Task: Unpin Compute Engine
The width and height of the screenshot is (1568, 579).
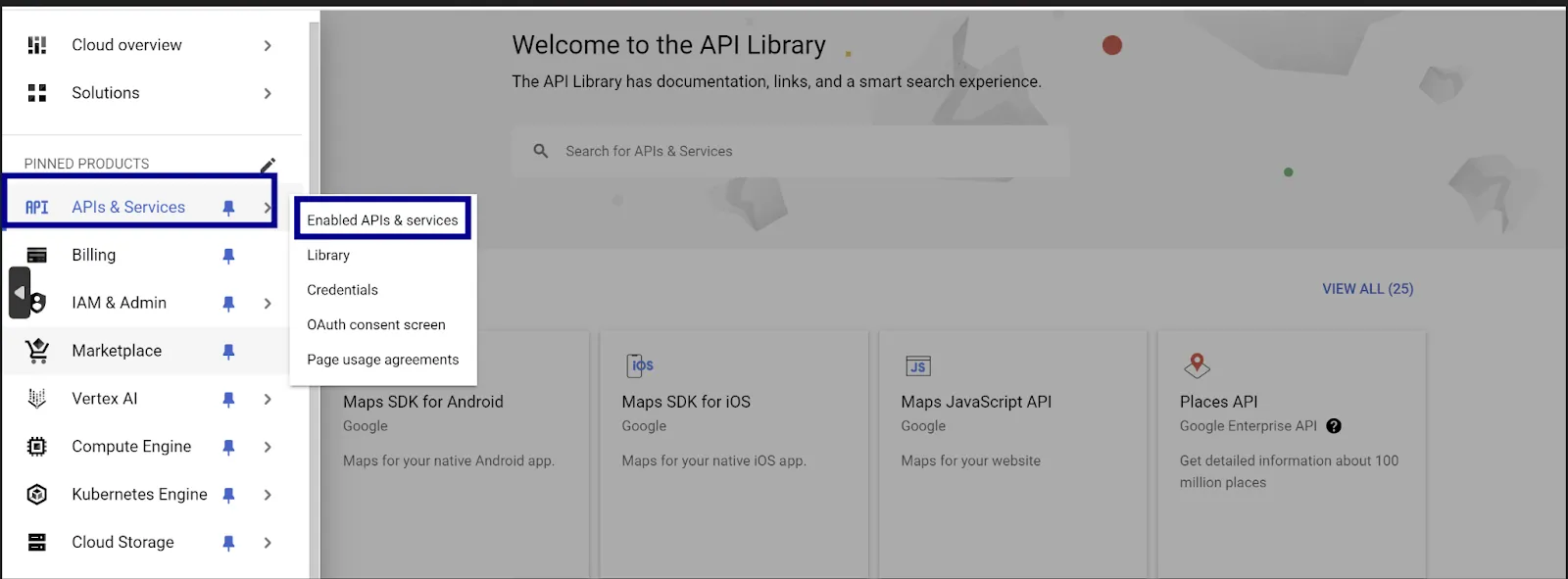Action: coord(228,448)
